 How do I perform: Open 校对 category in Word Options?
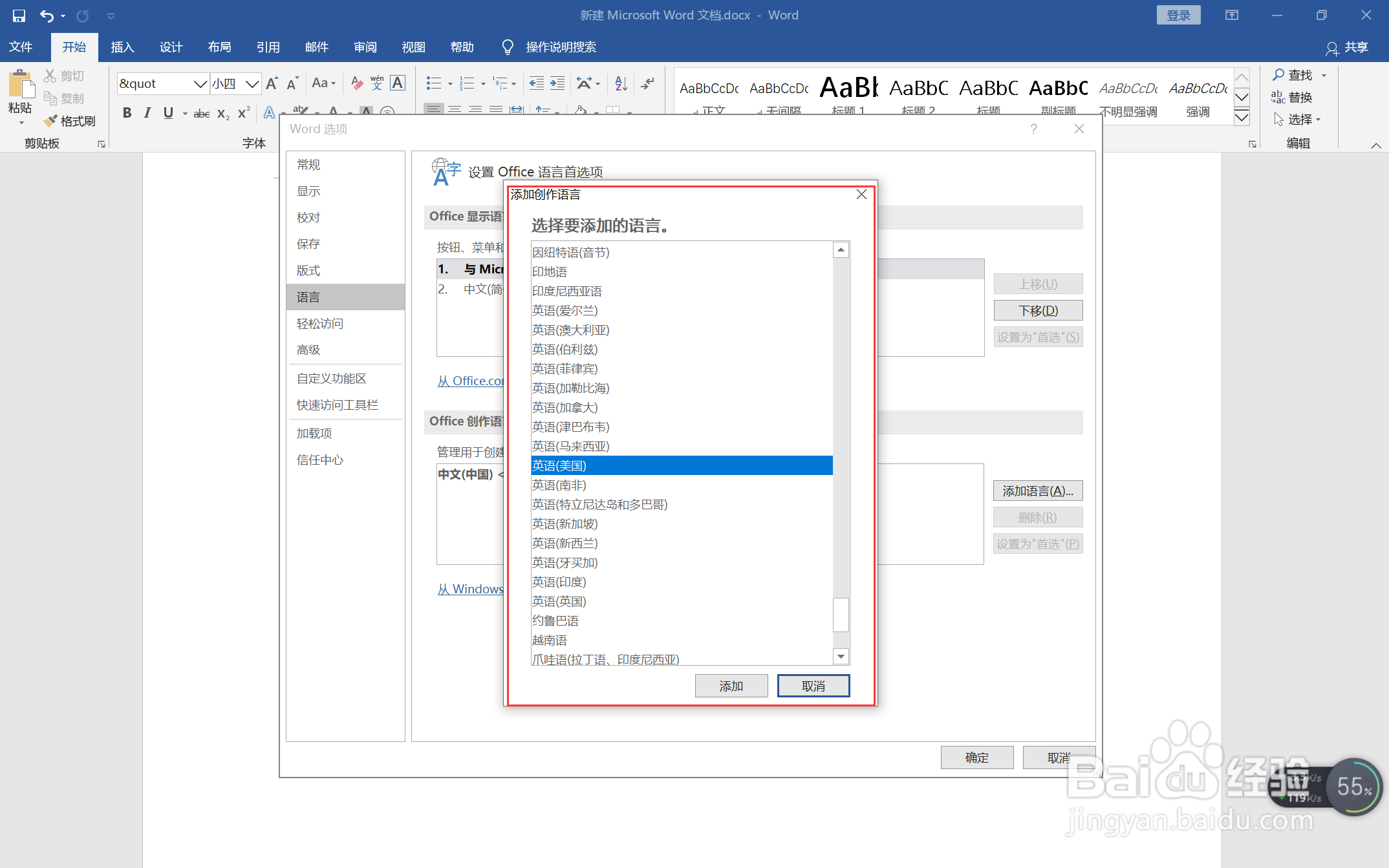point(345,217)
